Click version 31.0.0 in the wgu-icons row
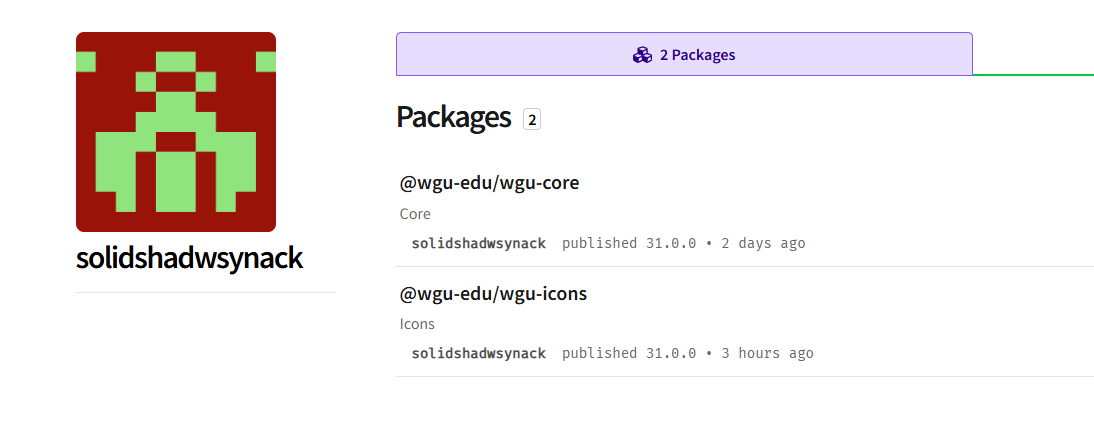The width and height of the screenshot is (1094, 423). [670, 353]
